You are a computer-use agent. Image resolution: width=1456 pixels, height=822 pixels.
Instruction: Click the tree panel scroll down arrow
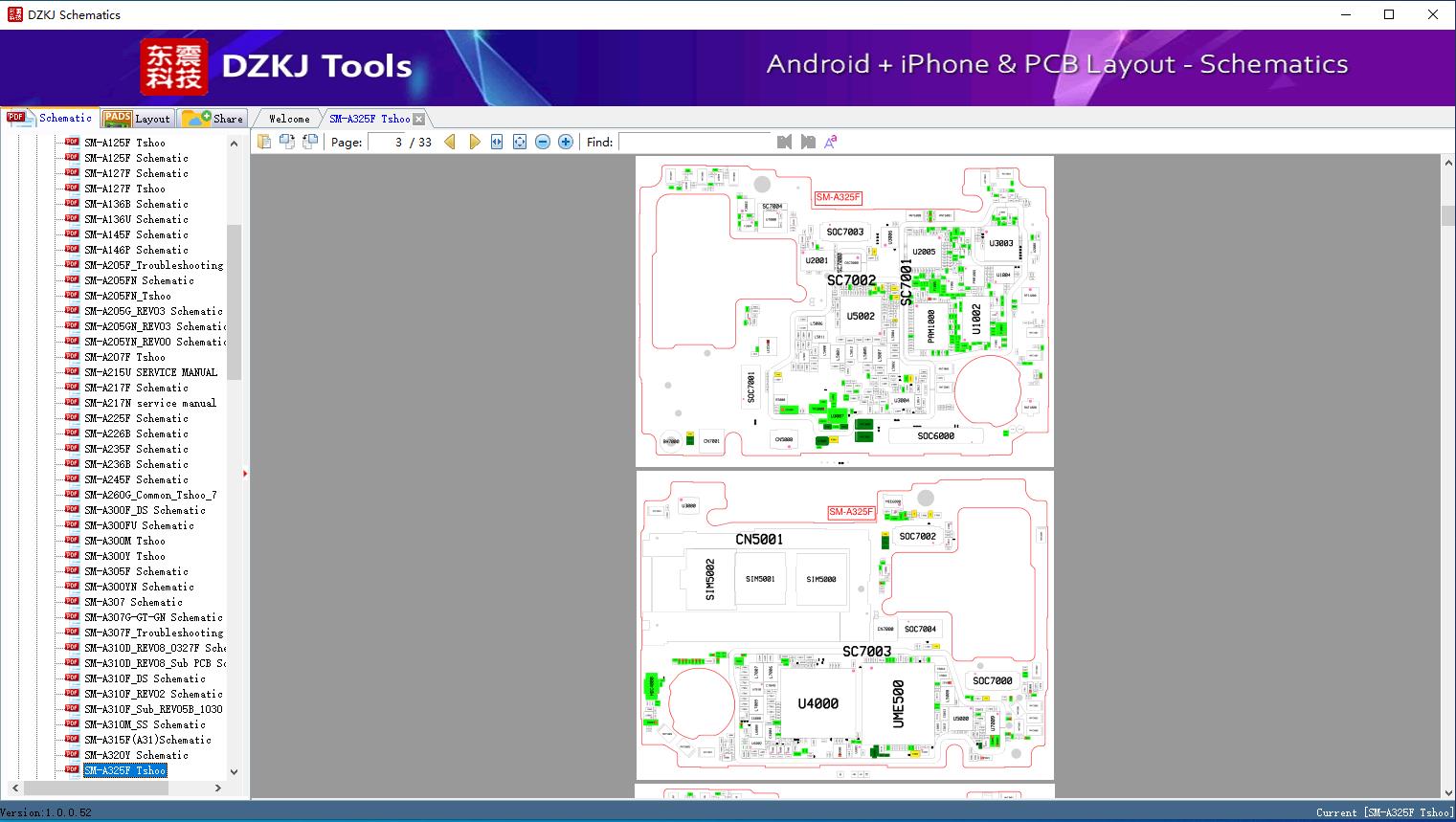coord(234,772)
